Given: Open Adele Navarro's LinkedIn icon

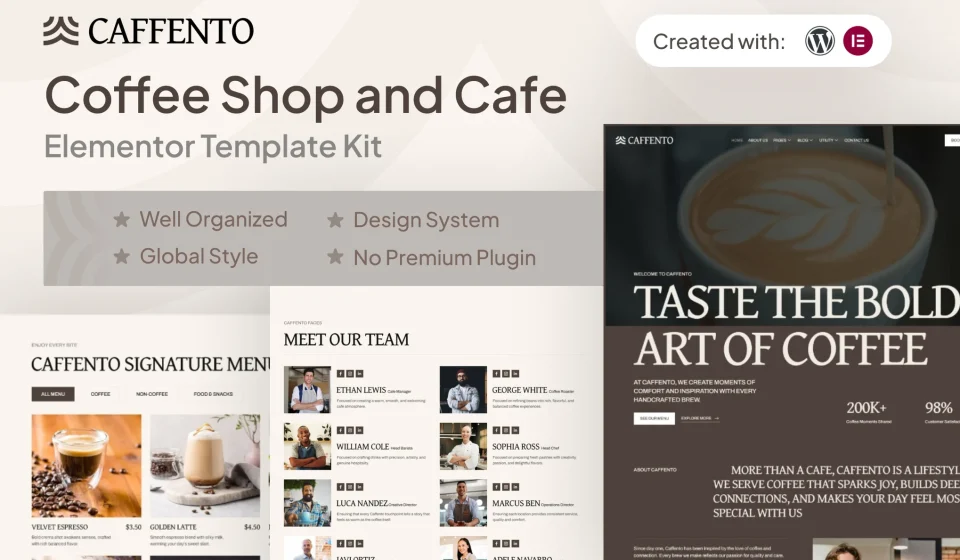Looking at the screenshot, I should (x=516, y=543).
